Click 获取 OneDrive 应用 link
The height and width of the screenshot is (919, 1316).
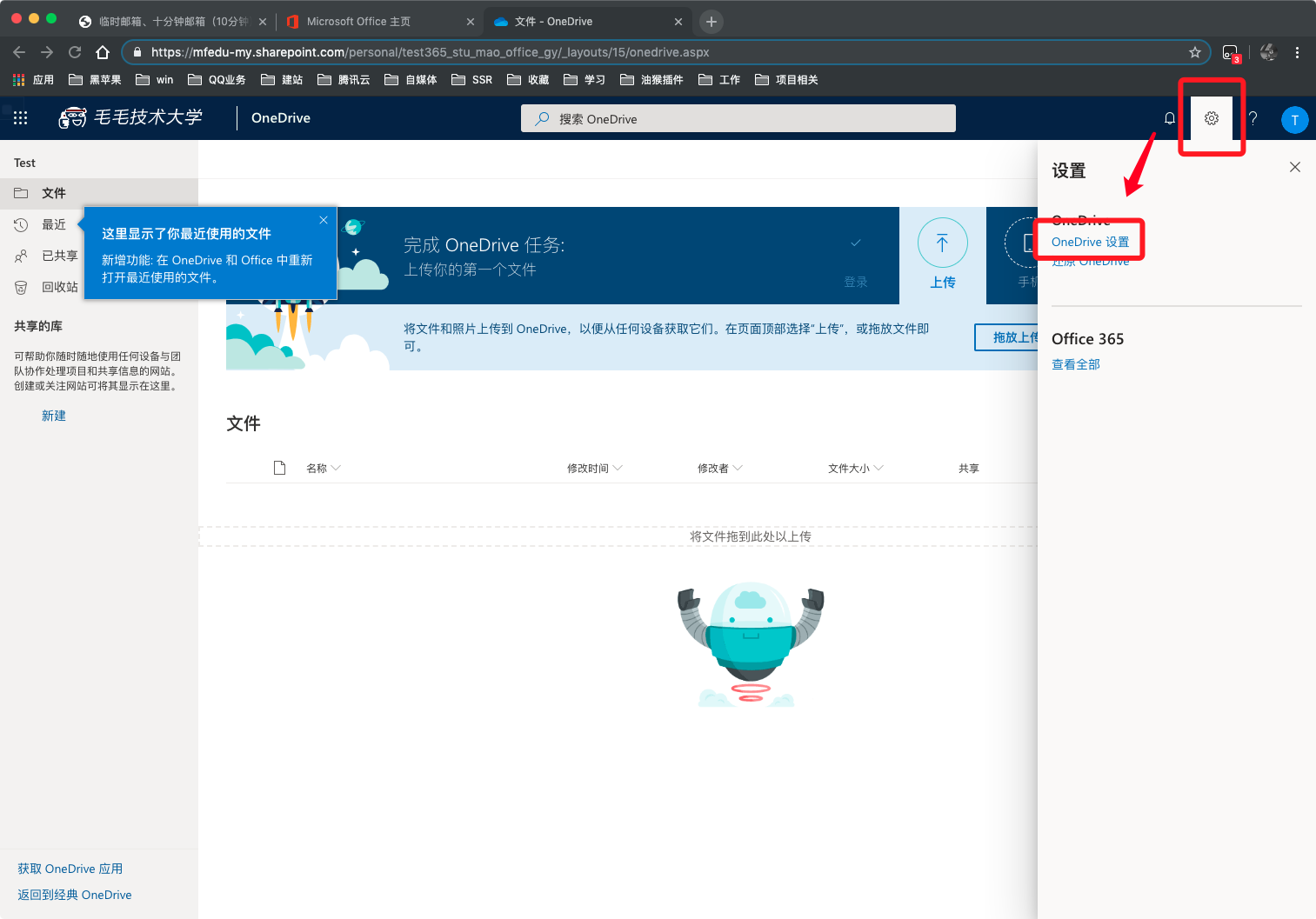click(70, 869)
